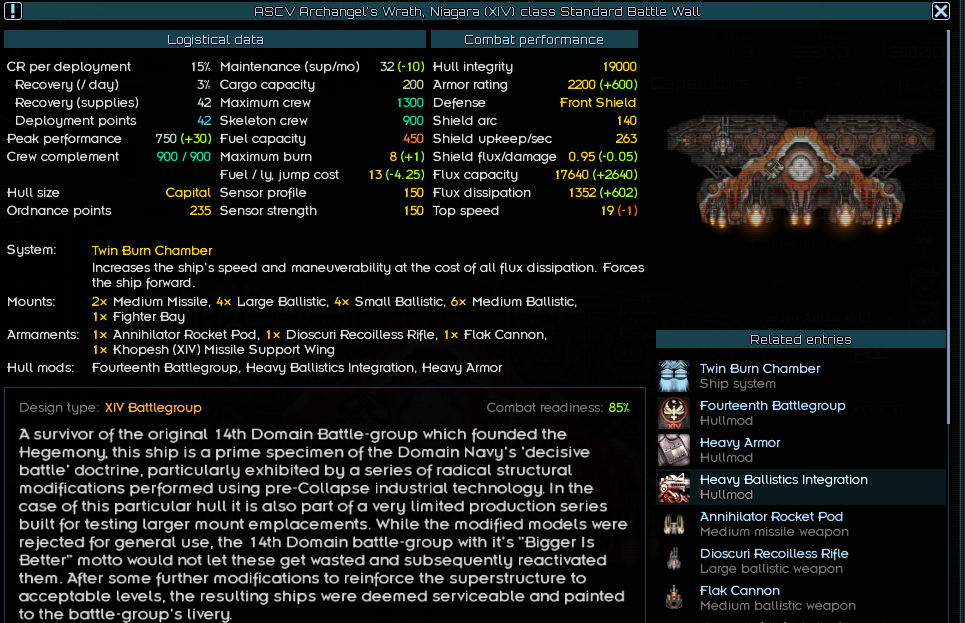Click the exclamation mark icon in title bar
The image size is (965, 623).
click(x=13, y=11)
